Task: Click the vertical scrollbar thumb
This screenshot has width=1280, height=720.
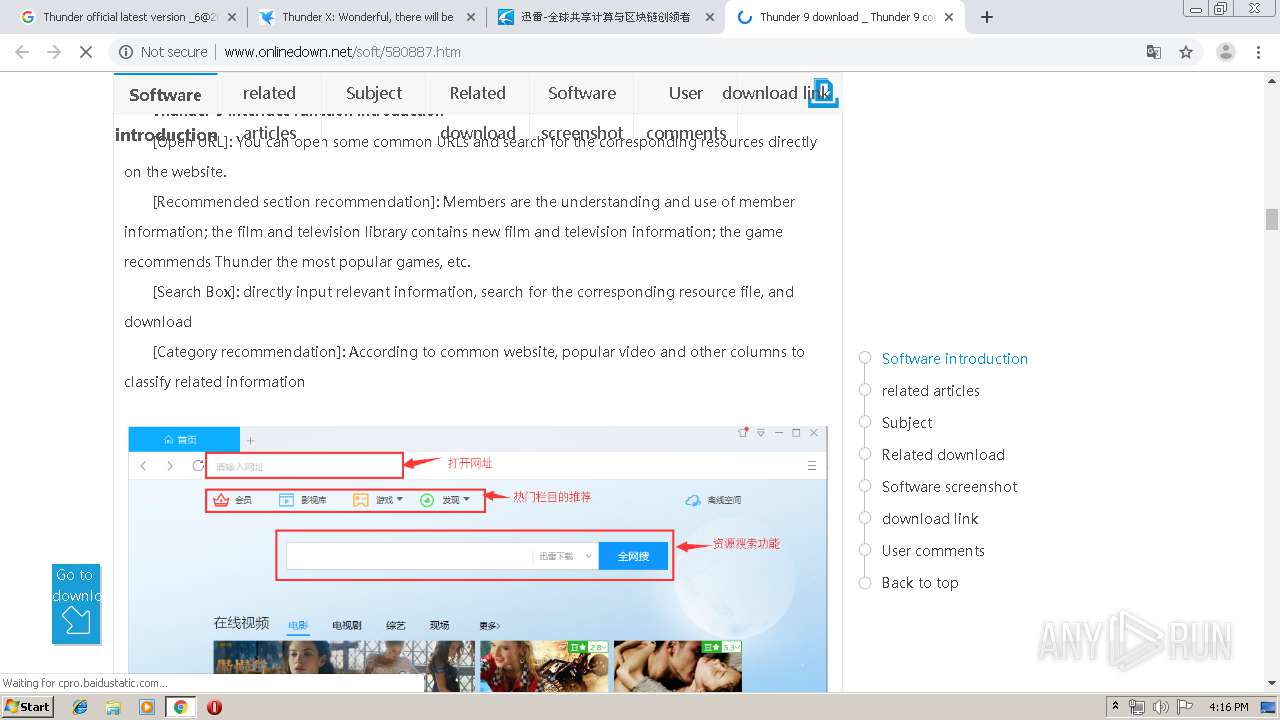Action: (1272, 219)
